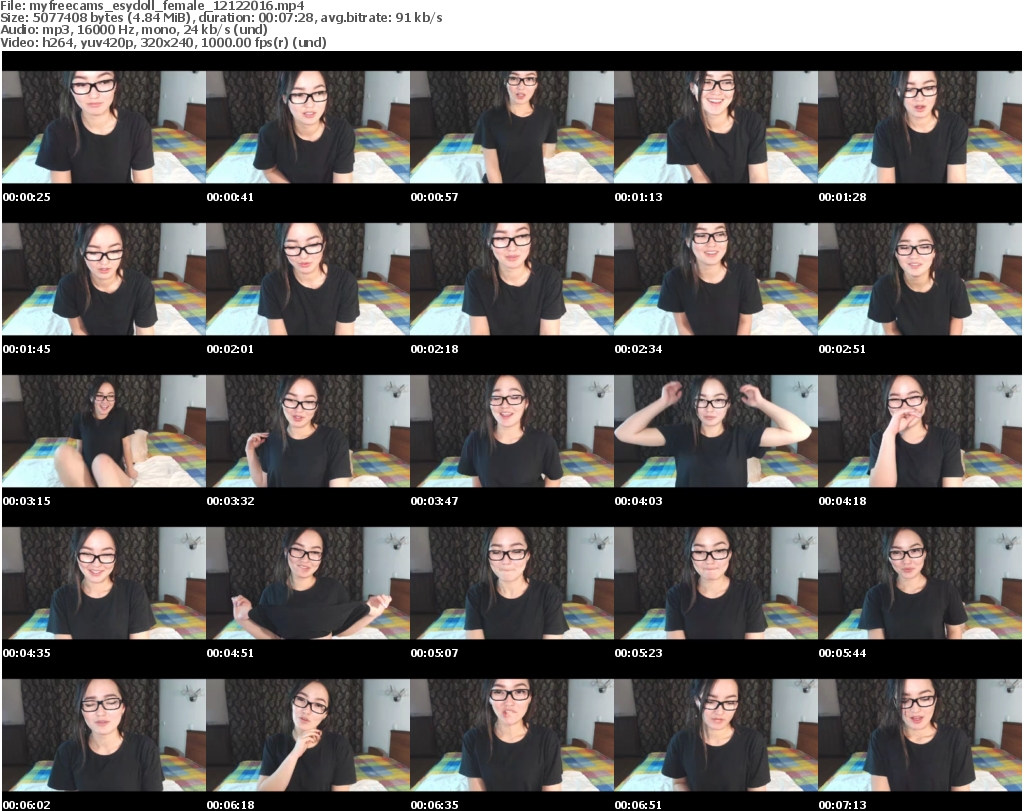The image size is (1024, 811).
Task: Select the thumbnail frame above 00:06:35
Action: click(511, 735)
